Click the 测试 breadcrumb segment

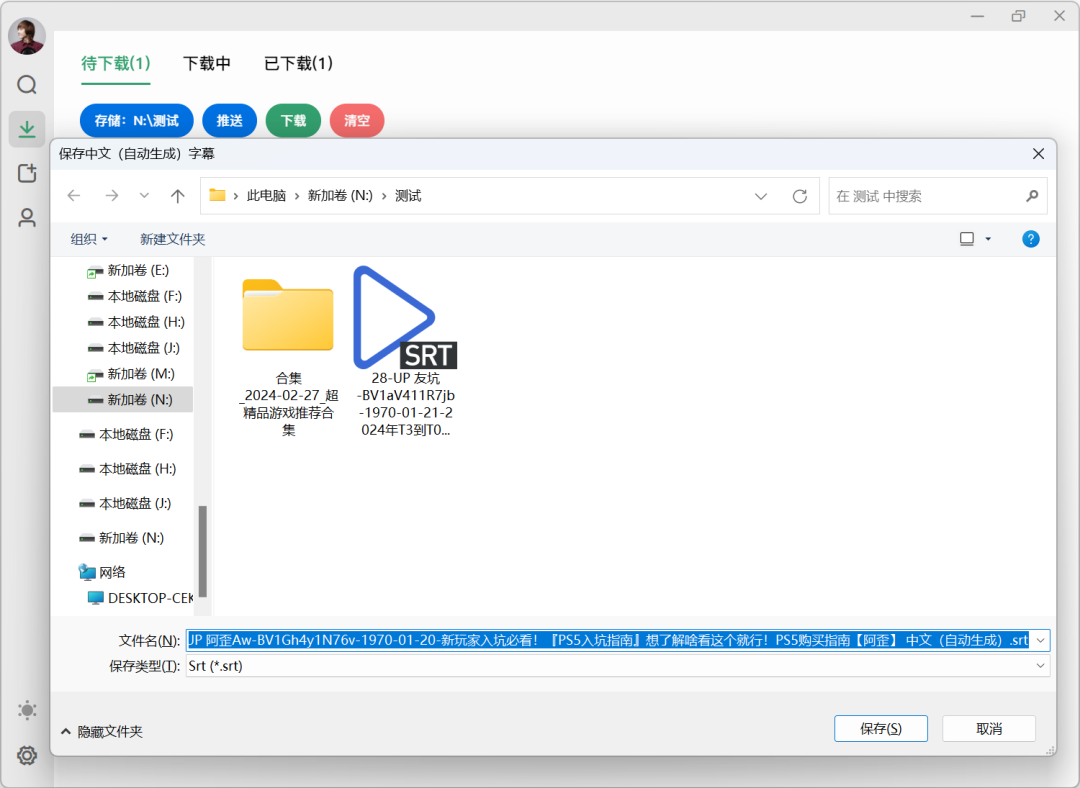click(408, 196)
